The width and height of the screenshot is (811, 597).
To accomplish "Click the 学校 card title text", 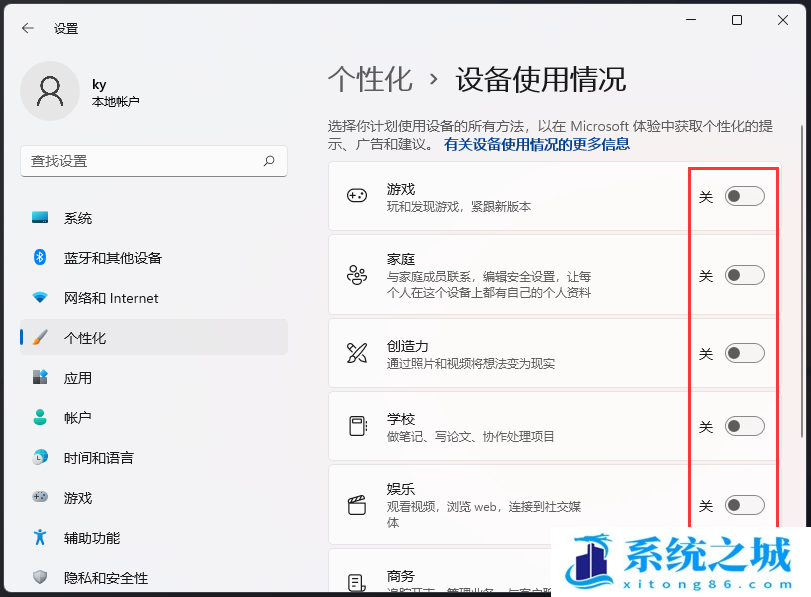I will (401, 419).
